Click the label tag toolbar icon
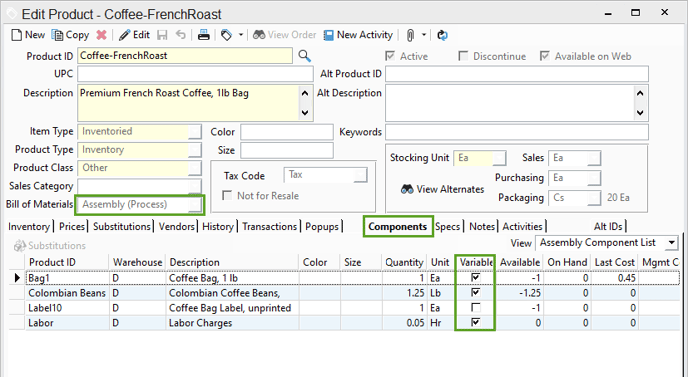Screen dimensions: 688x377 [x=226, y=35]
